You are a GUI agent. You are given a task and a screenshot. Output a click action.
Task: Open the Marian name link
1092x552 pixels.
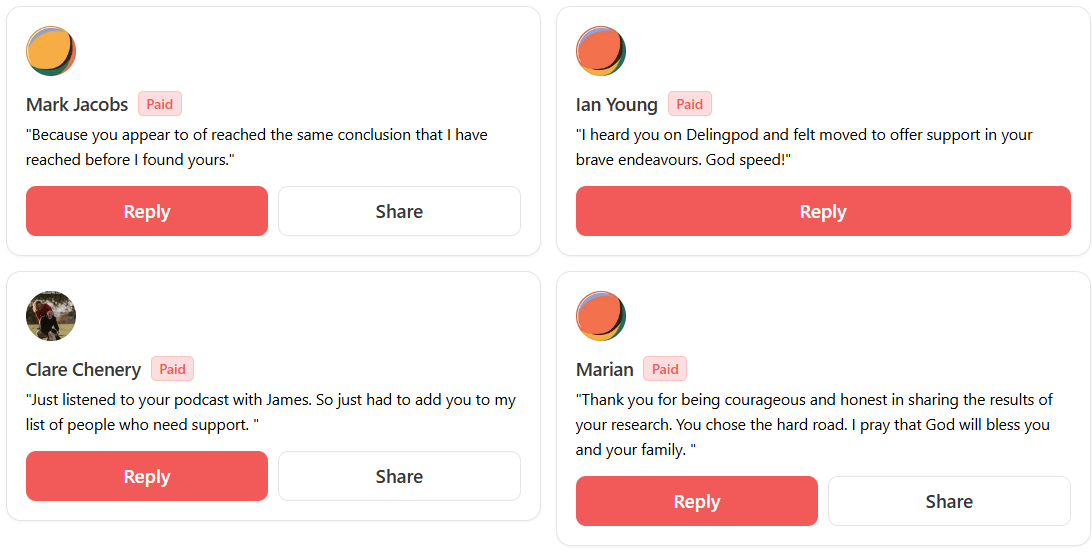pos(605,369)
